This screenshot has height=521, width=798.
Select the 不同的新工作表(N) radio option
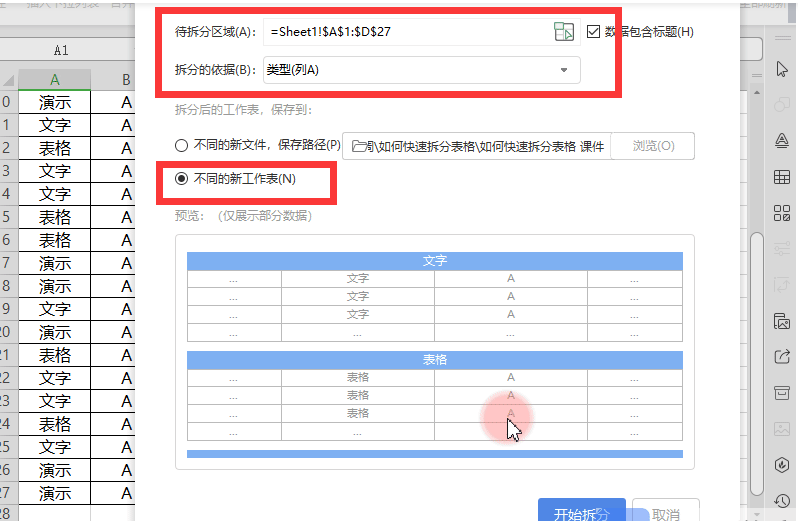click(x=181, y=179)
